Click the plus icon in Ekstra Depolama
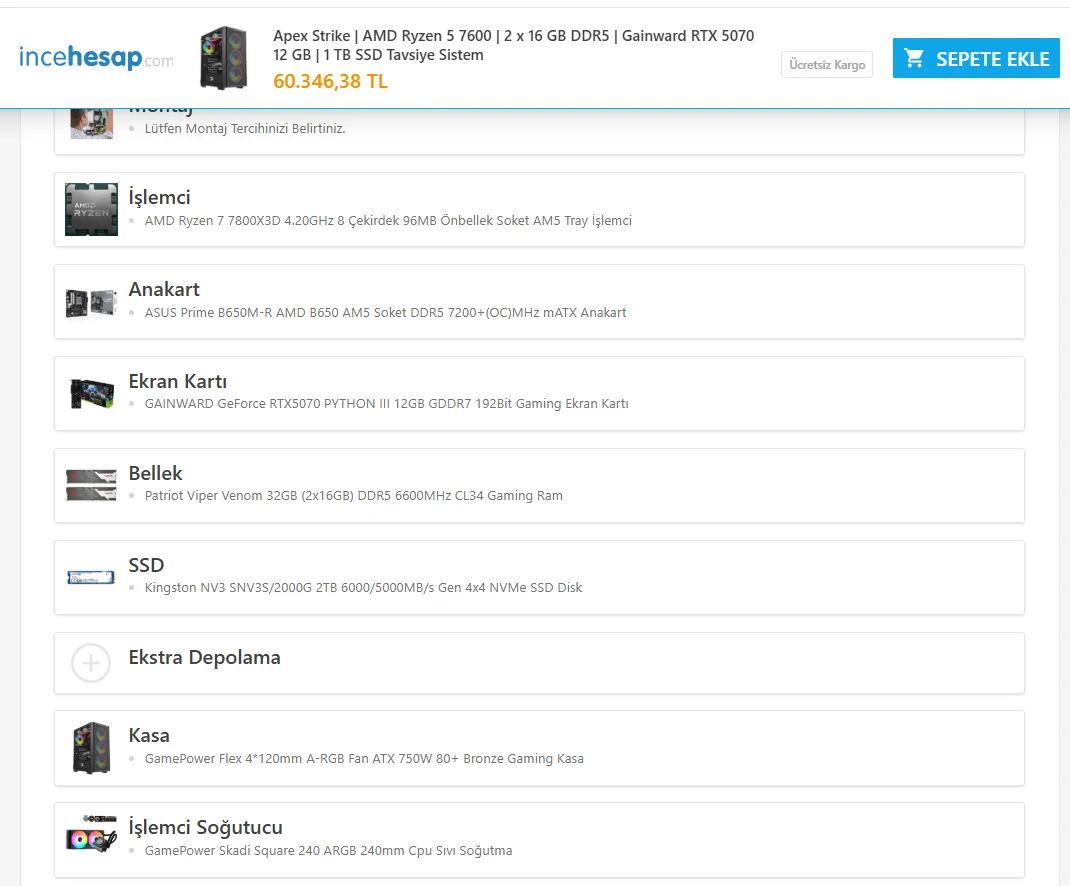 tap(91, 663)
